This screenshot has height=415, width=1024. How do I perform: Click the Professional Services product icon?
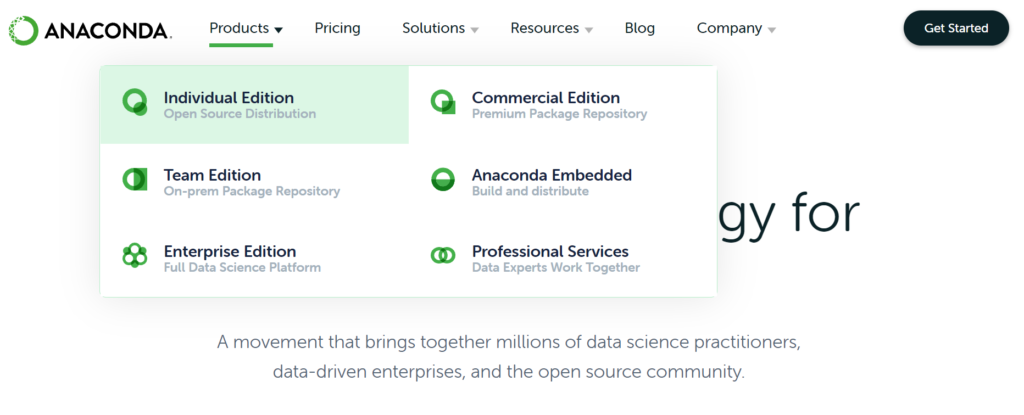click(x=442, y=256)
